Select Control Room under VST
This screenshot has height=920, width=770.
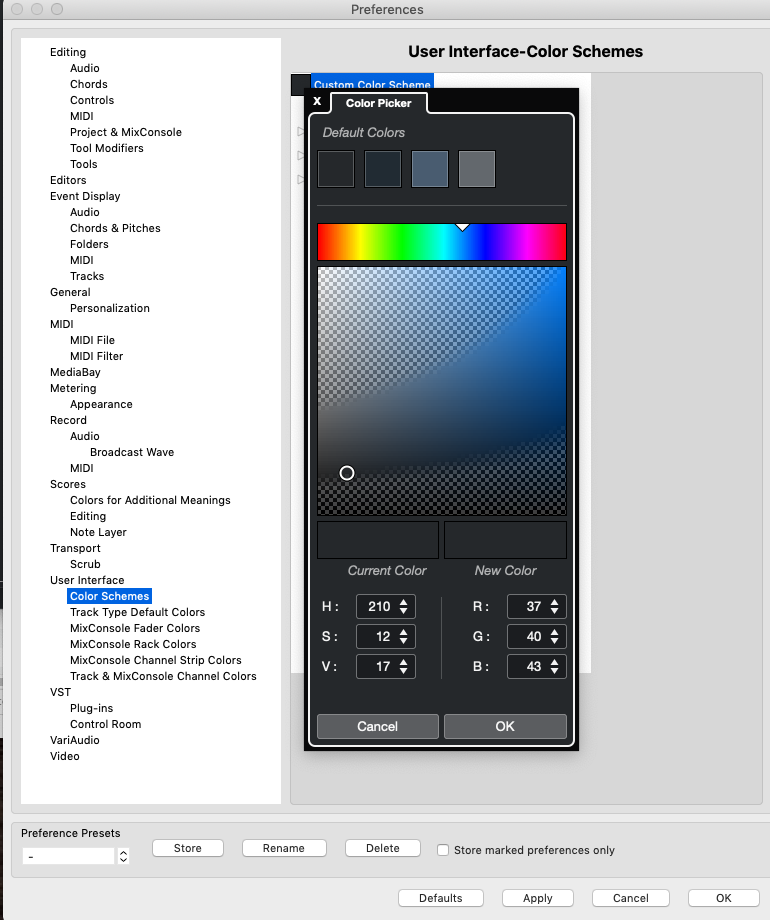click(x=106, y=724)
